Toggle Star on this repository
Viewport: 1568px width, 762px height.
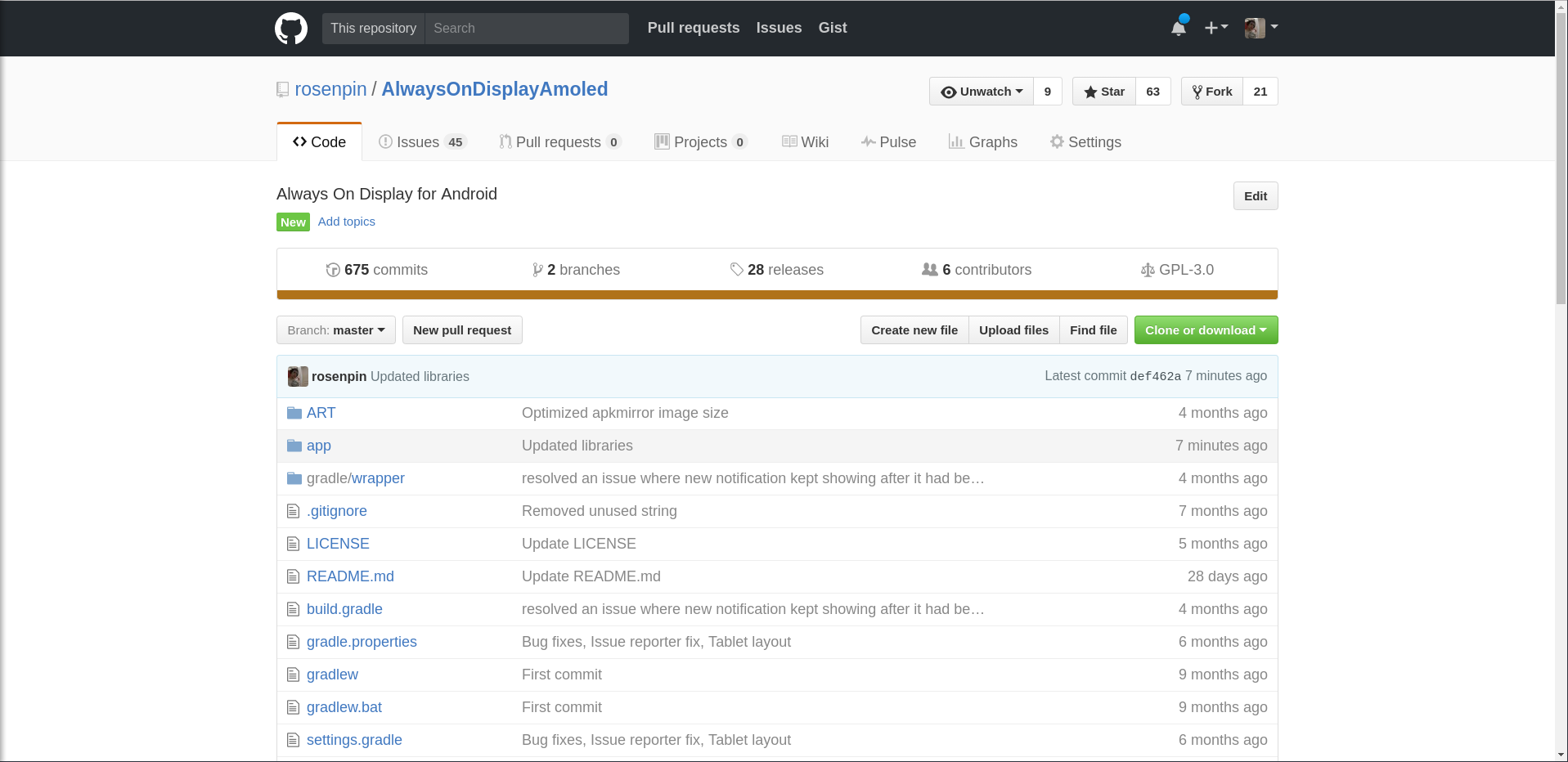pos(1104,92)
